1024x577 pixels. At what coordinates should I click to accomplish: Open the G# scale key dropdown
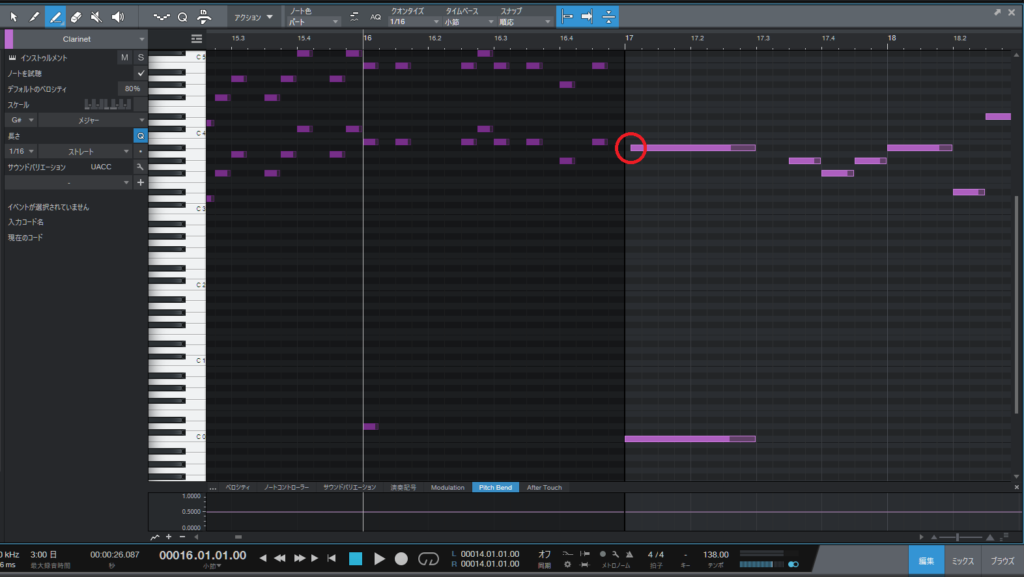coord(21,120)
